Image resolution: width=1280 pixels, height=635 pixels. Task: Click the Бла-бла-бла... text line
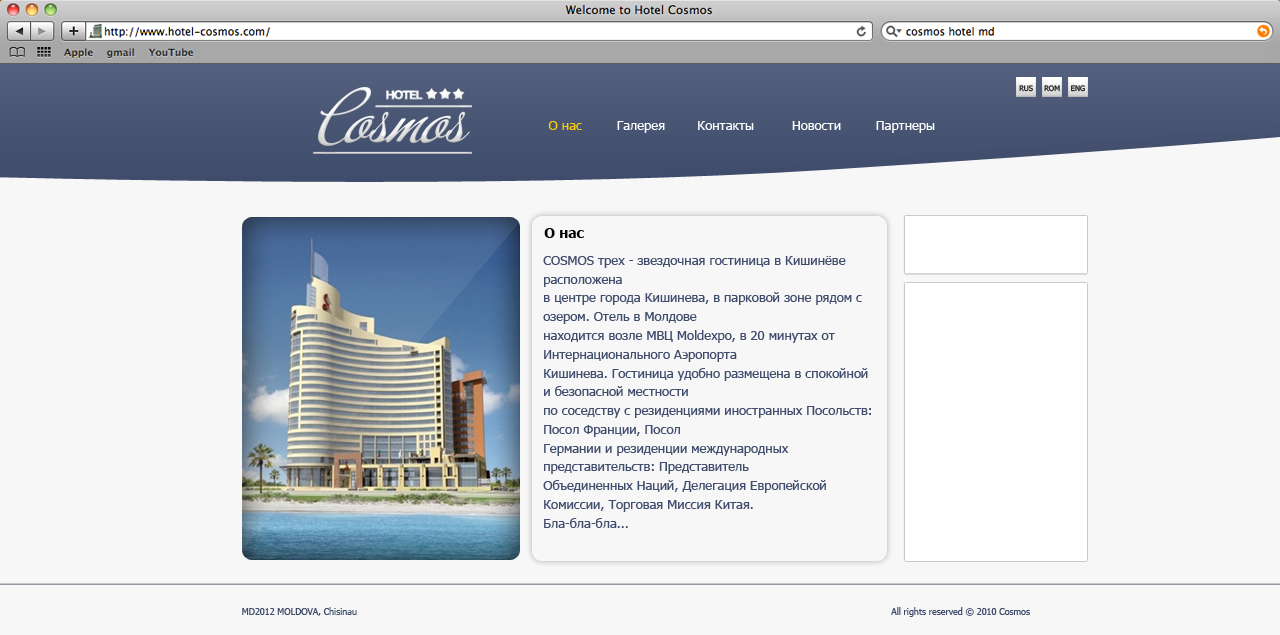coord(586,523)
